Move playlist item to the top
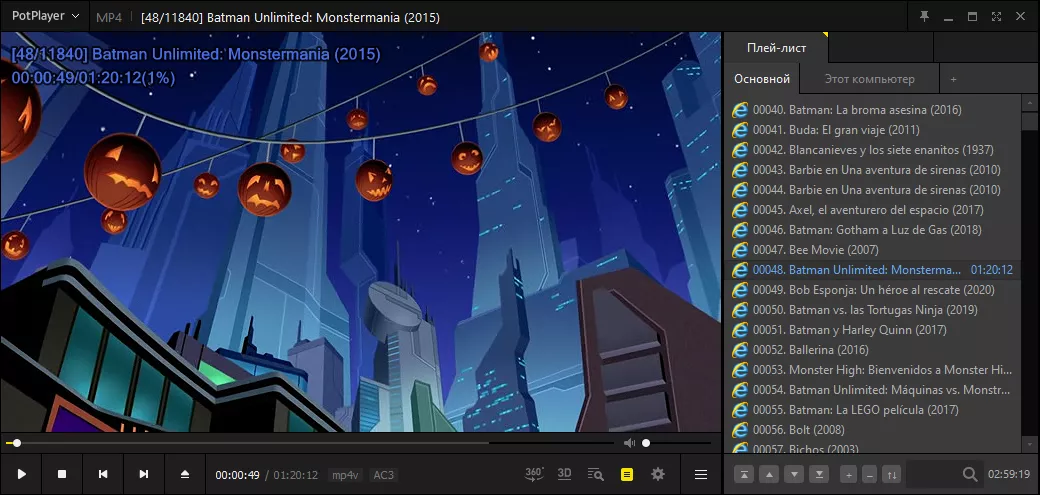 pyautogui.click(x=744, y=474)
